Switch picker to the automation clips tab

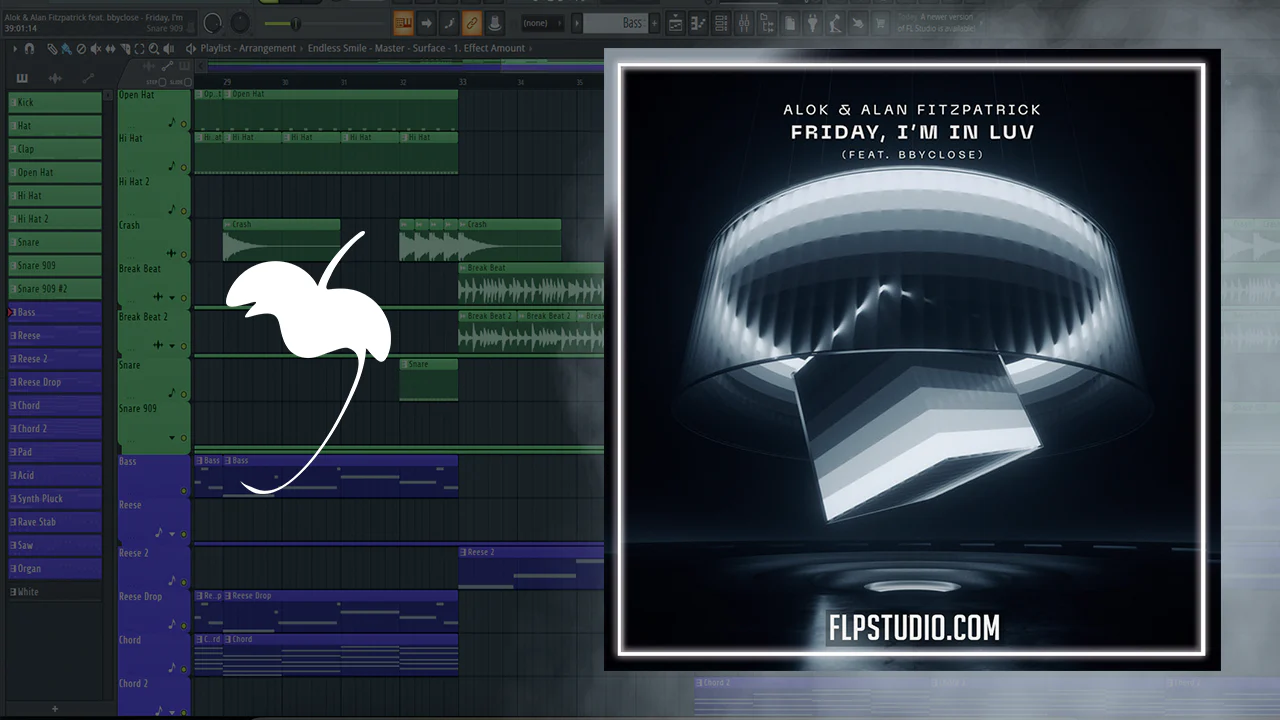pos(88,78)
